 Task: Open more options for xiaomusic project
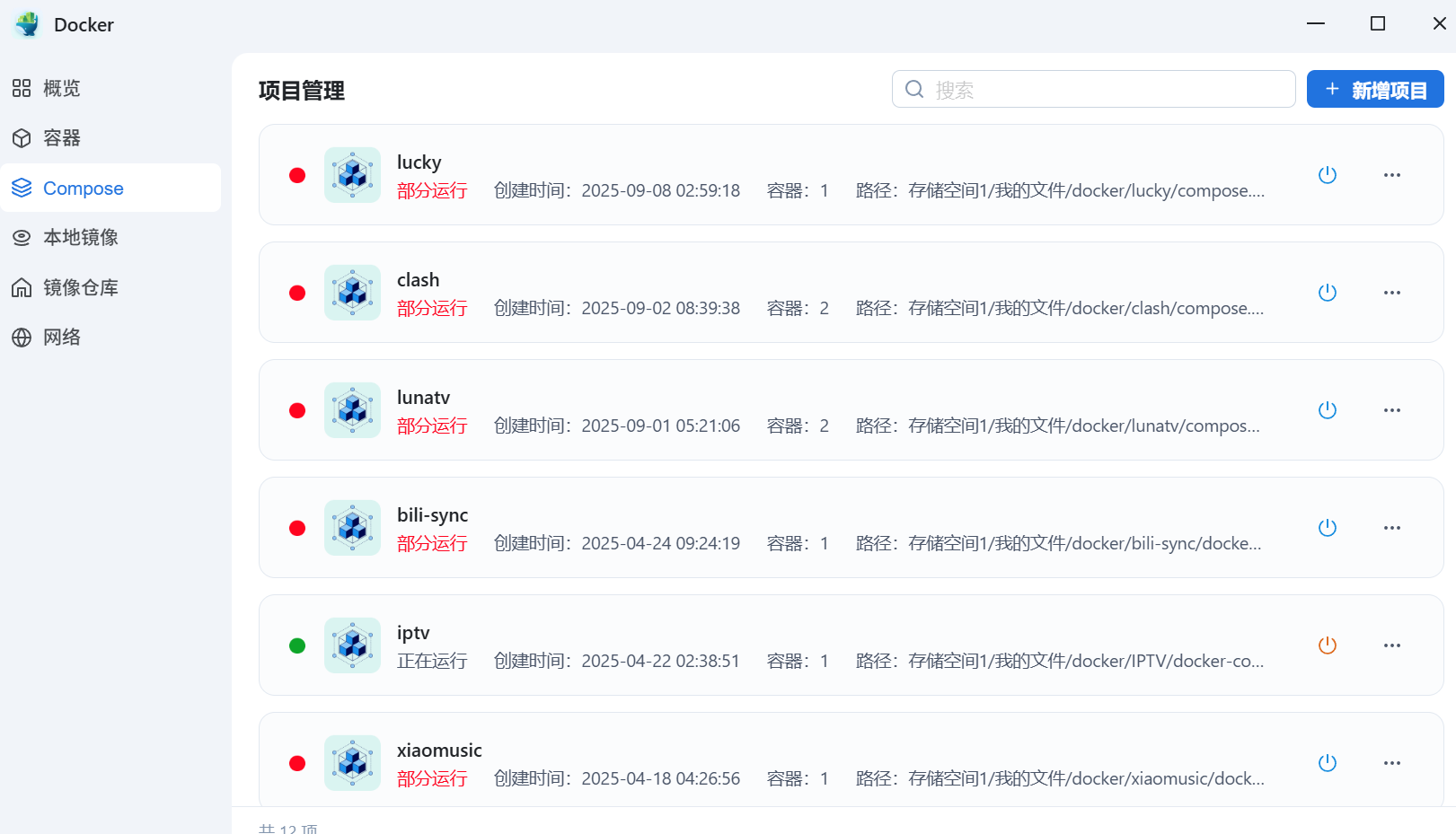click(x=1392, y=763)
